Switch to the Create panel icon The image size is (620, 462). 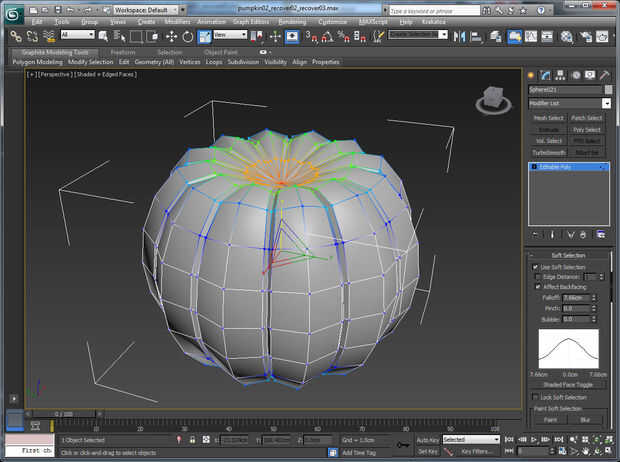click(532, 75)
